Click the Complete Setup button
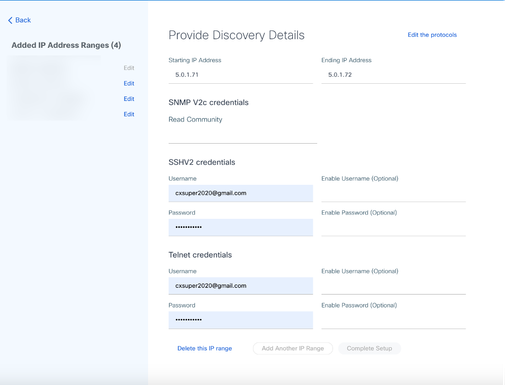Screen dimensions: 505x385 (x=369, y=348)
